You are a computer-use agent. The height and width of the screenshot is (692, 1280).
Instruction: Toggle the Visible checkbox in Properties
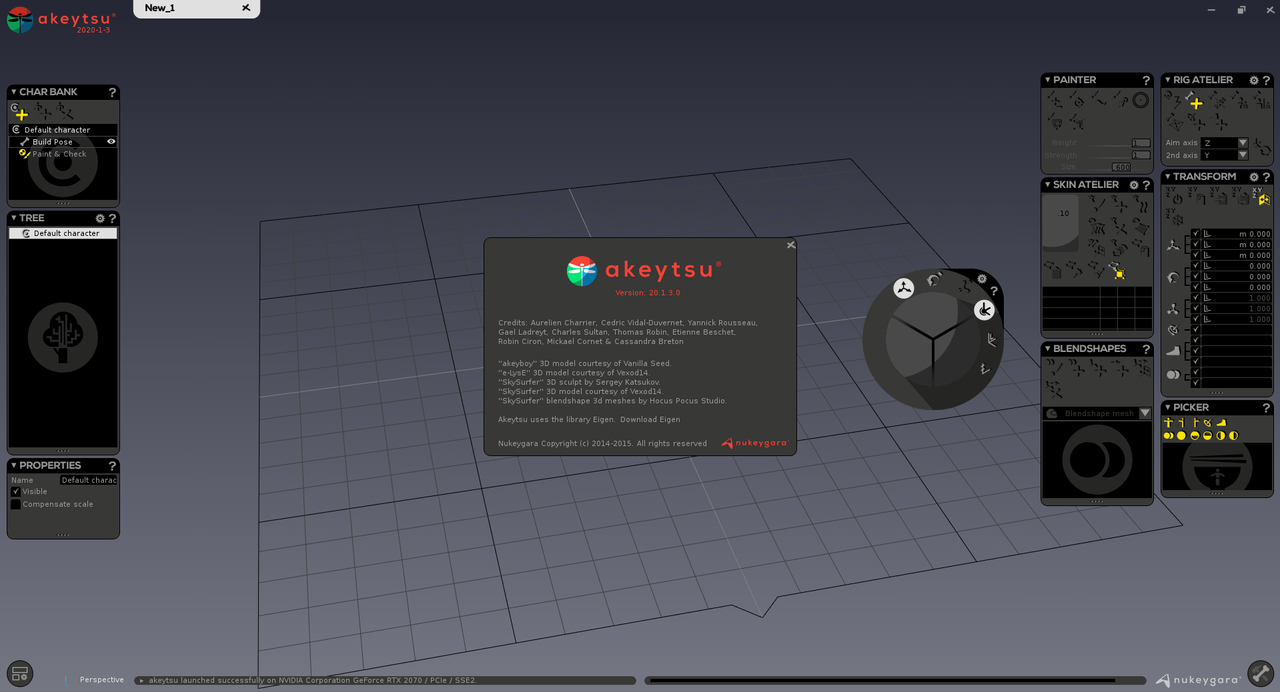(15, 492)
